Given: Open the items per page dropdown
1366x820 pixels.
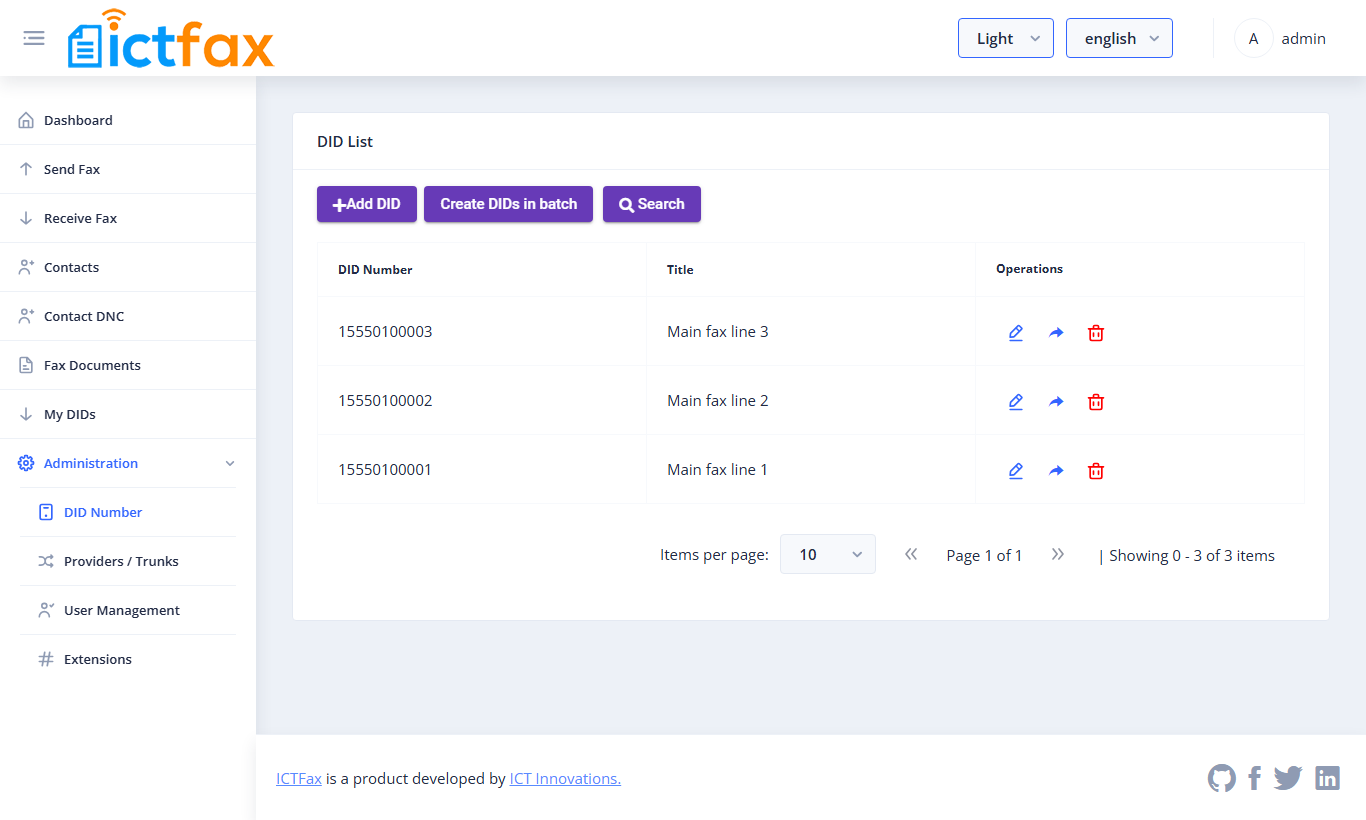Looking at the screenshot, I should click(x=828, y=554).
